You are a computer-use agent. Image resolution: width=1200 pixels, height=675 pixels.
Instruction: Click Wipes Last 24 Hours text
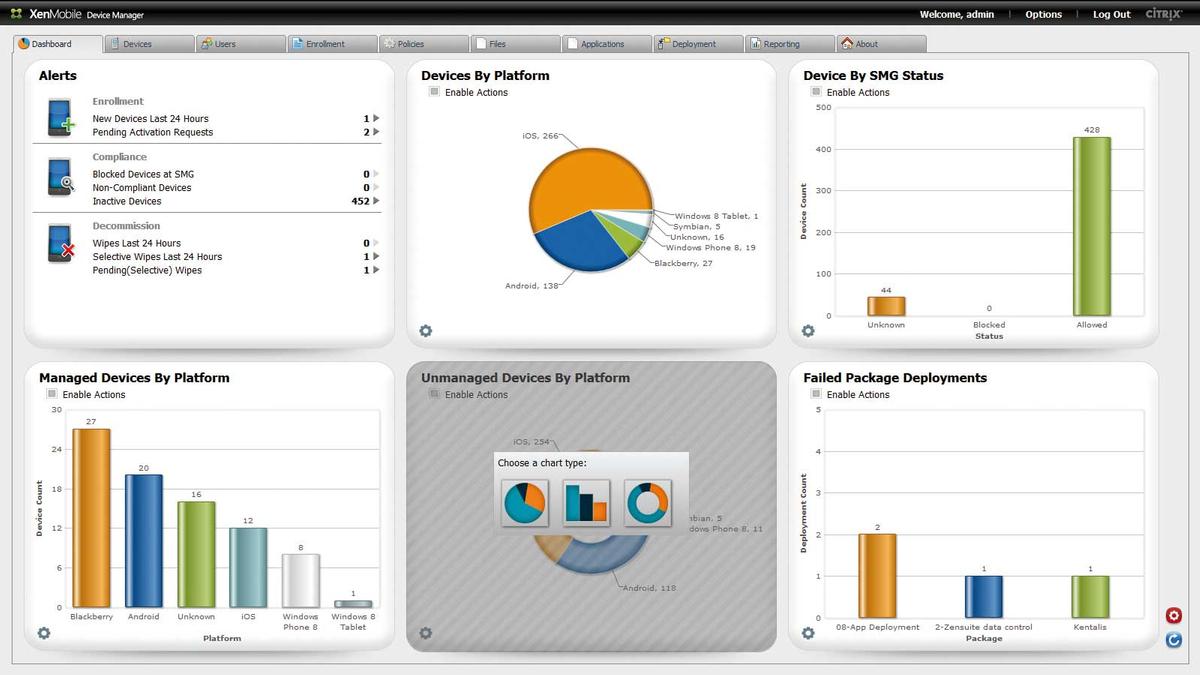[137, 243]
